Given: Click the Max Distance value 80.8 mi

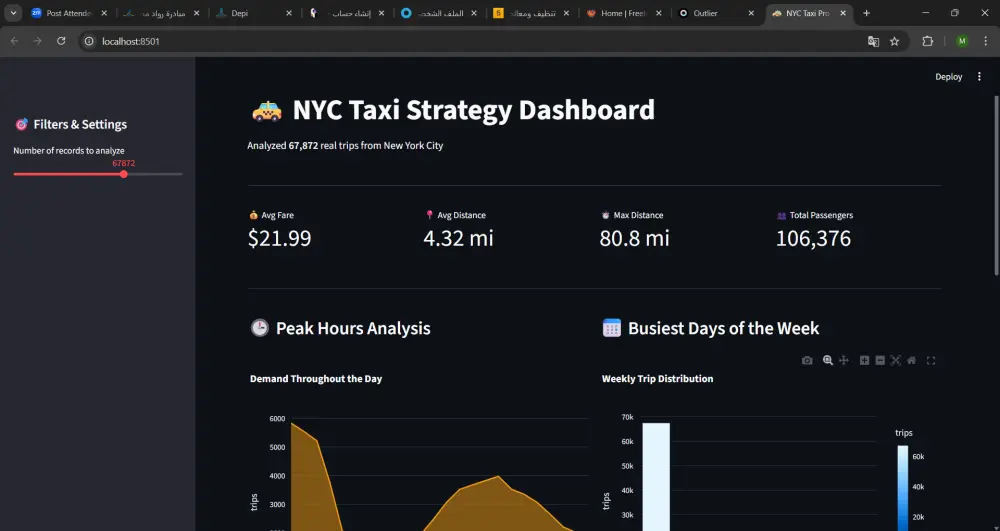Looking at the screenshot, I should point(634,238).
